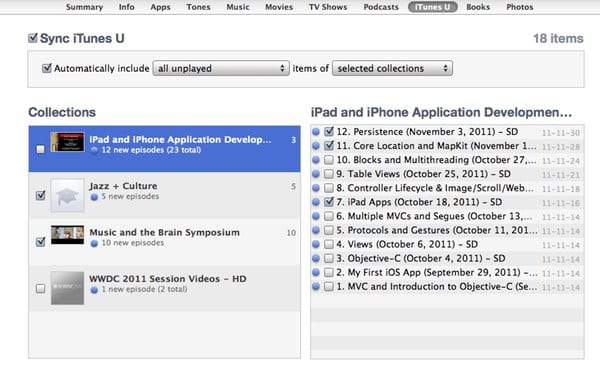Open the 'all unplayed' dropdown

(221, 69)
